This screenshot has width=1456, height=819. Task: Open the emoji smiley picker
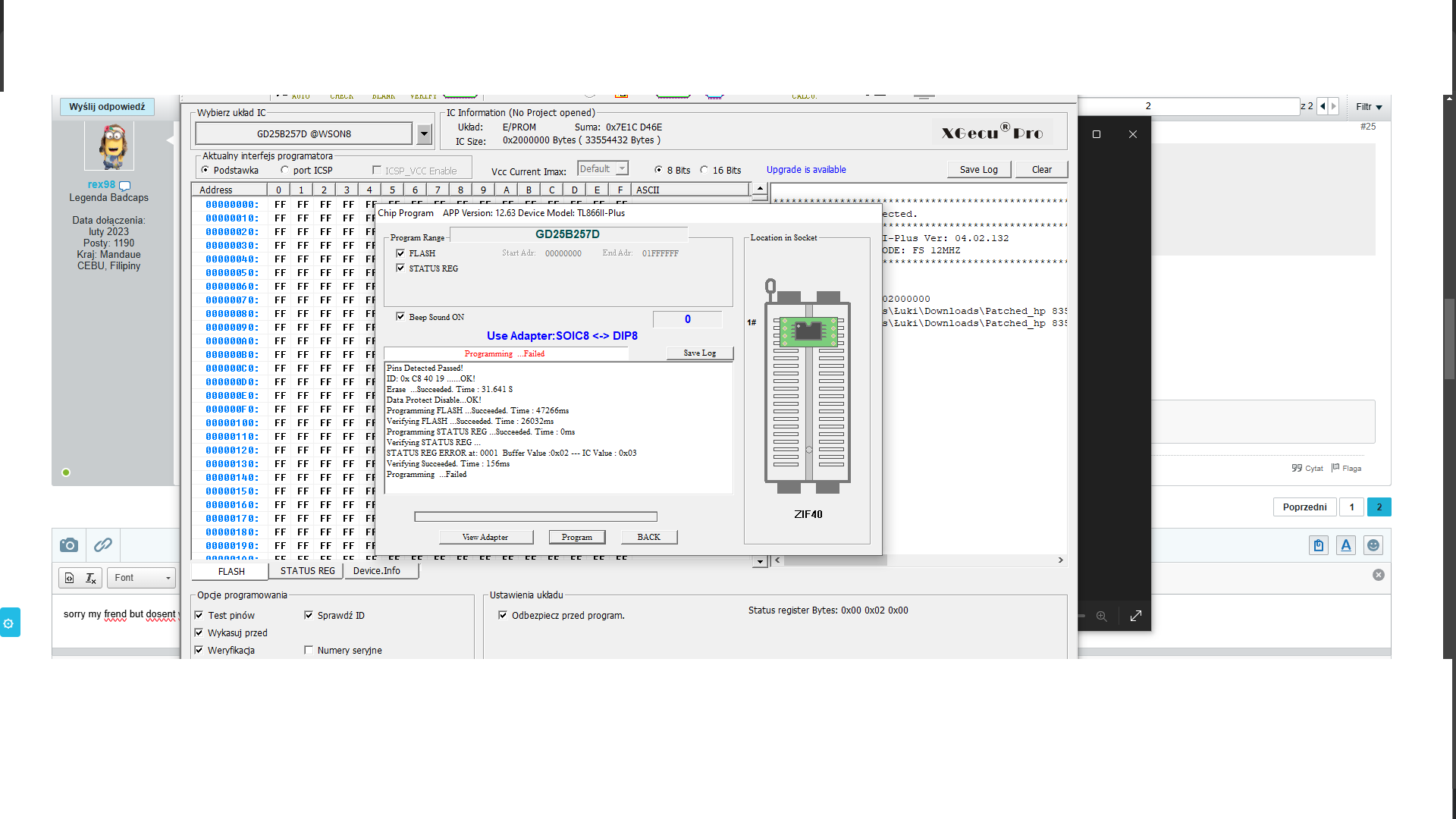pos(1373,545)
